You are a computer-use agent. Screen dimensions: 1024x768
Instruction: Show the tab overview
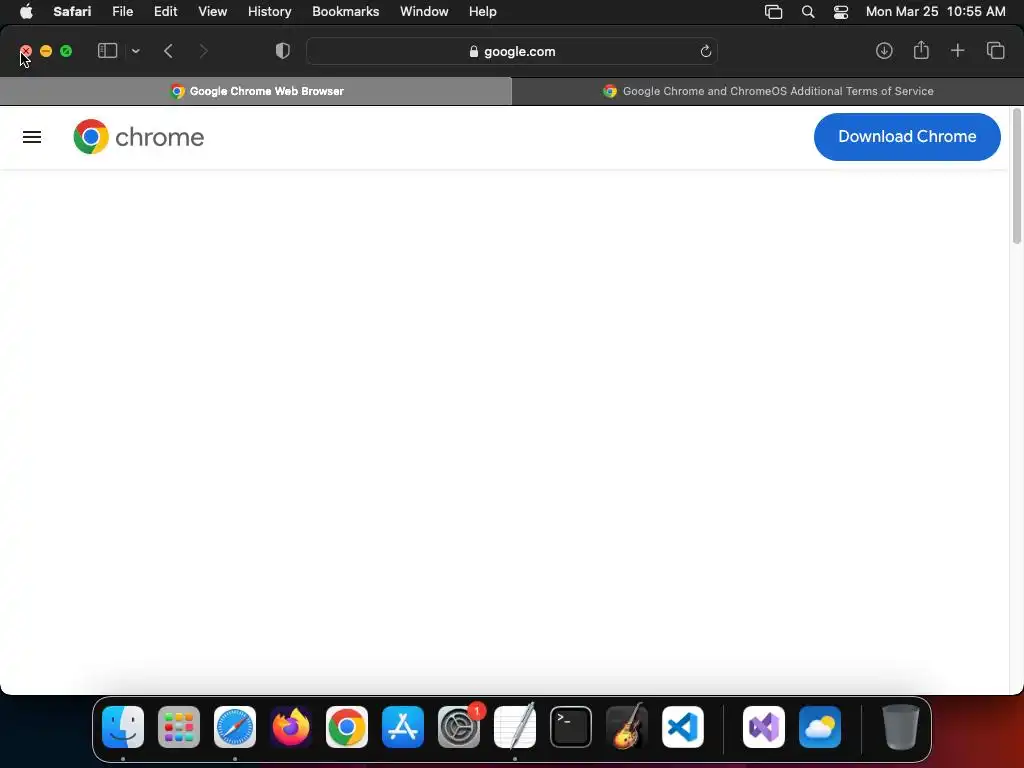tap(995, 50)
